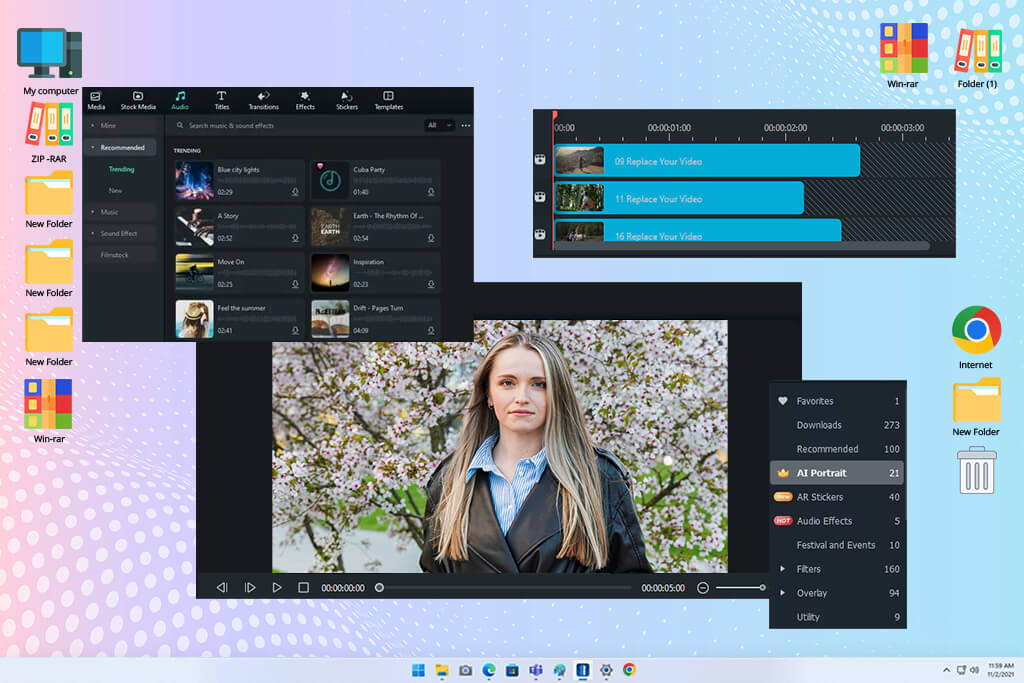This screenshot has width=1024, height=683.
Task: Launch Microsoft Edge from taskbar
Action: [488, 670]
